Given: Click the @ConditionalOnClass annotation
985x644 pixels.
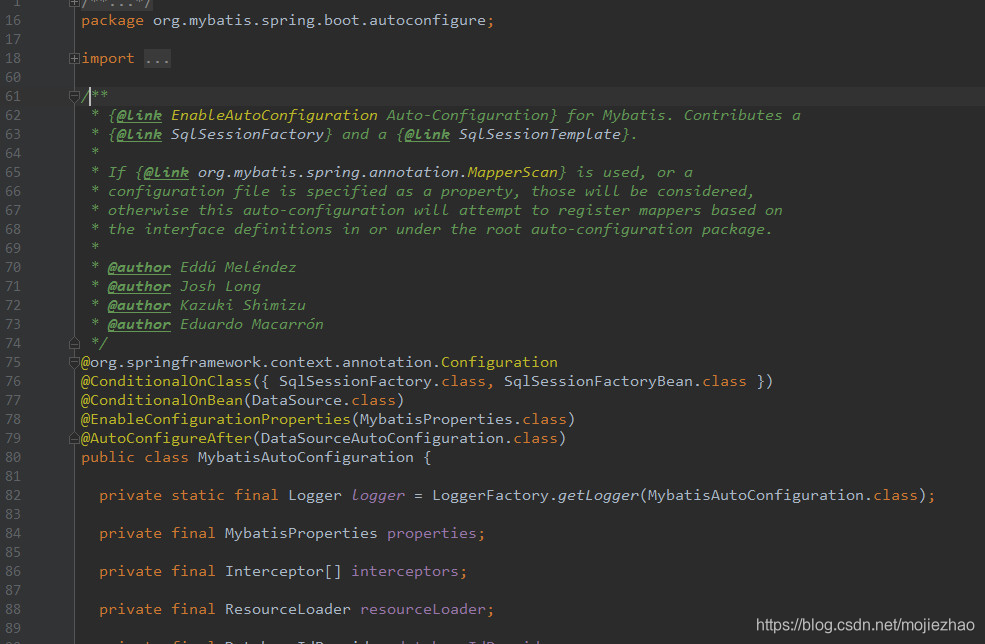Looking at the screenshot, I should point(166,381).
